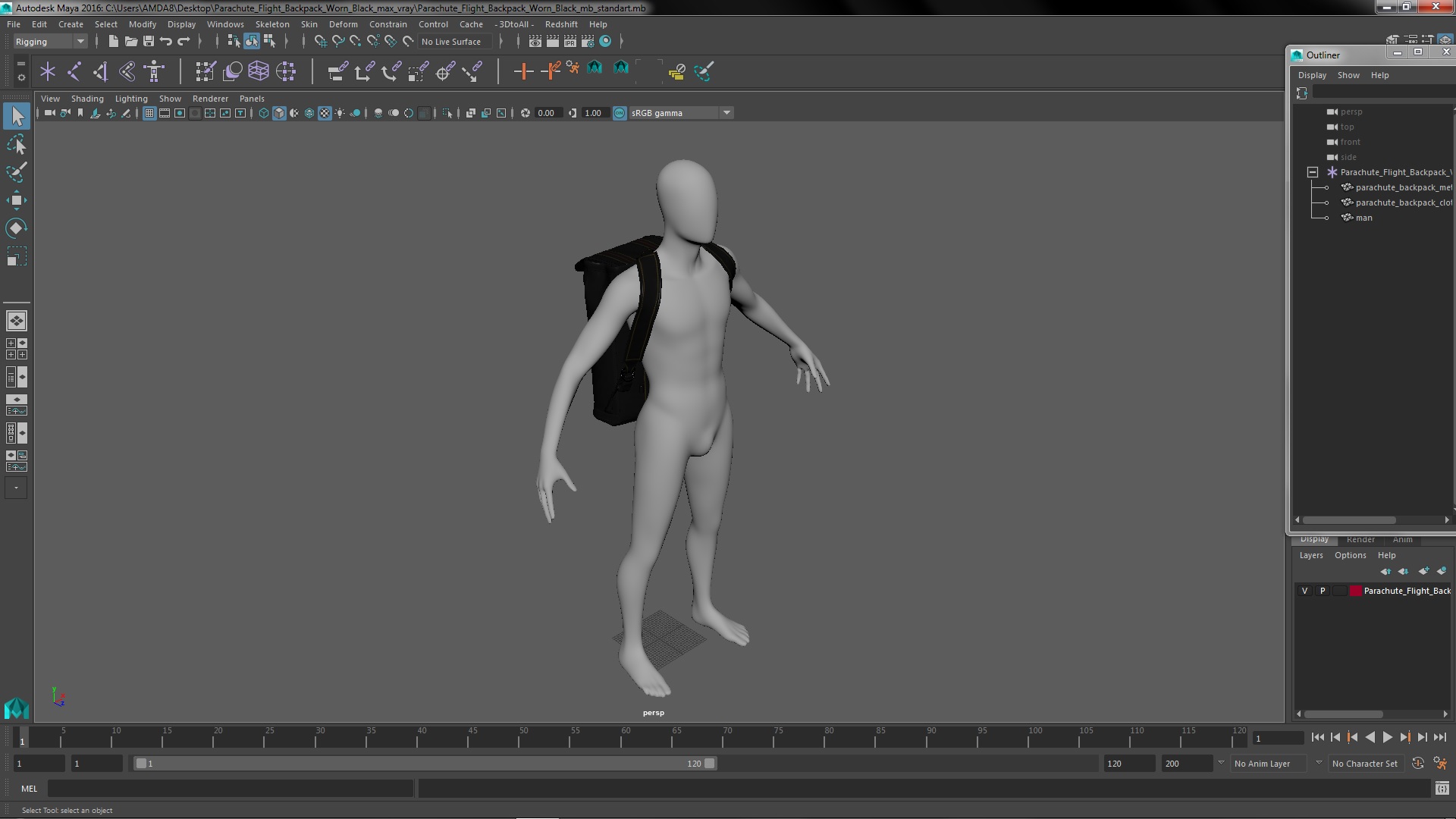1456x819 pixels.
Task: Open the Skeleton menu
Action: tap(271, 24)
